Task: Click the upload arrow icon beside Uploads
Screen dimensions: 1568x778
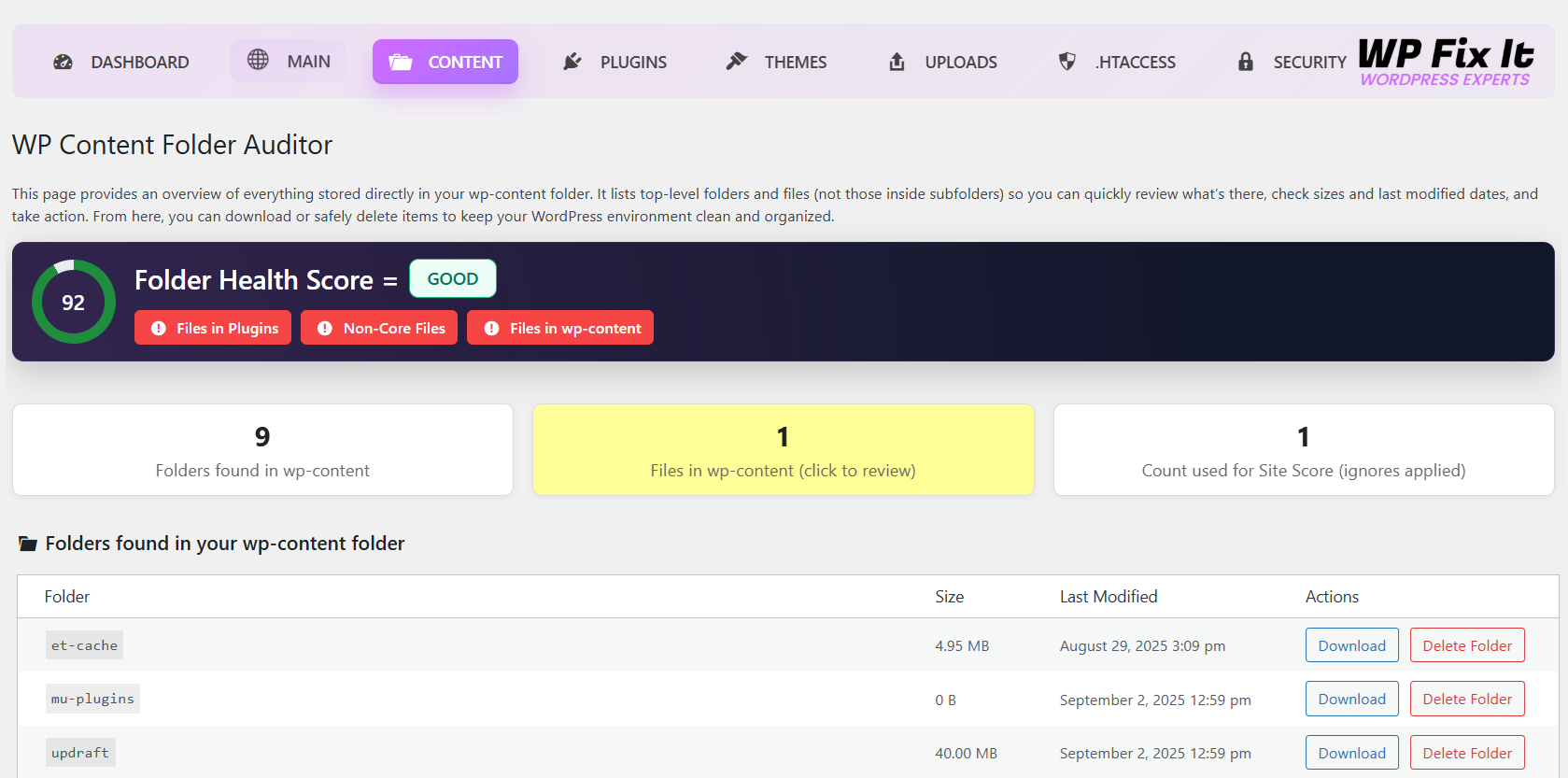Action: coord(897,62)
